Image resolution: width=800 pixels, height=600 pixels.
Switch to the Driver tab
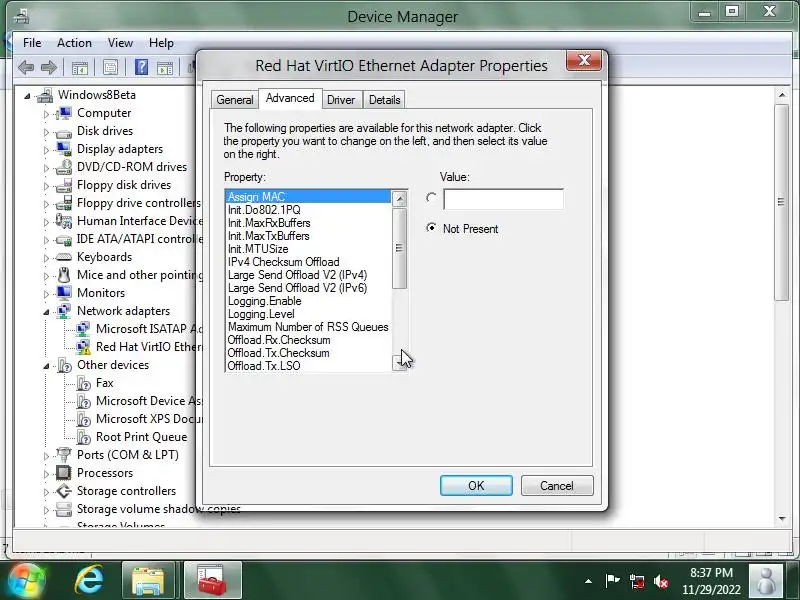[x=341, y=99]
